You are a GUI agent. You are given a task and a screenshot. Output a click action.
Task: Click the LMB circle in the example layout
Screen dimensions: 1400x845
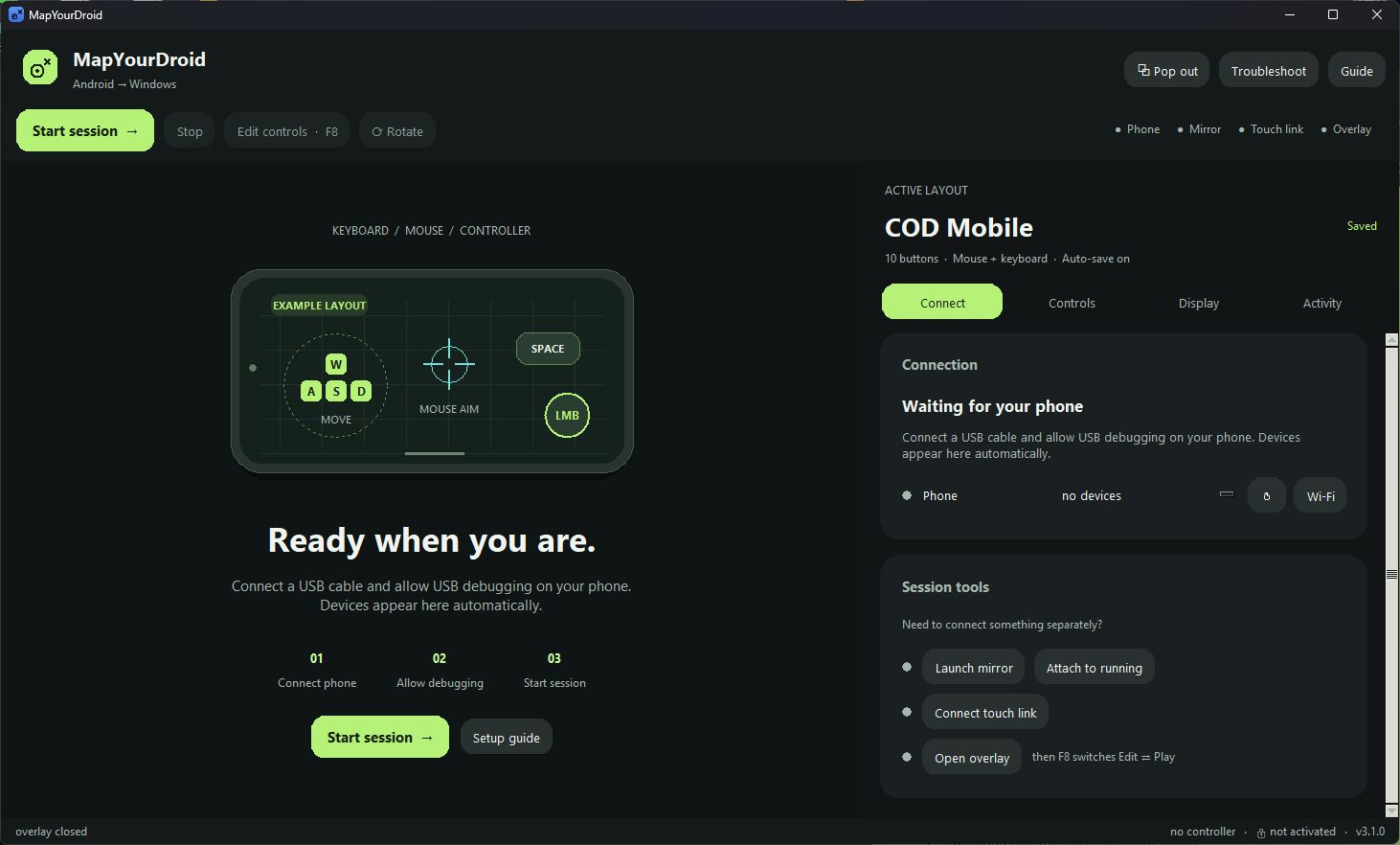pyautogui.click(x=567, y=415)
